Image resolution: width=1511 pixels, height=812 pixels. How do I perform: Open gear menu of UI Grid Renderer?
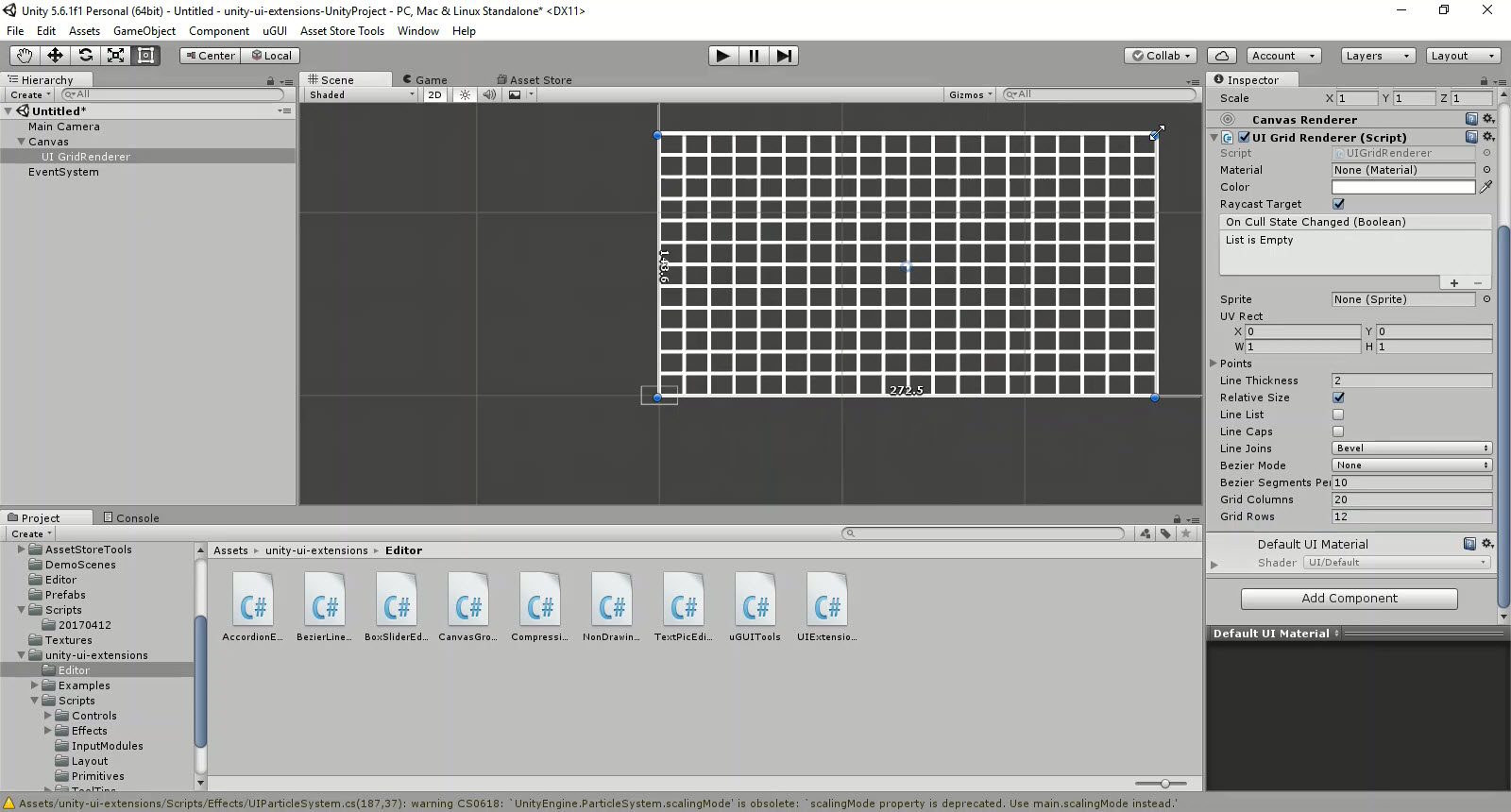point(1487,137)
